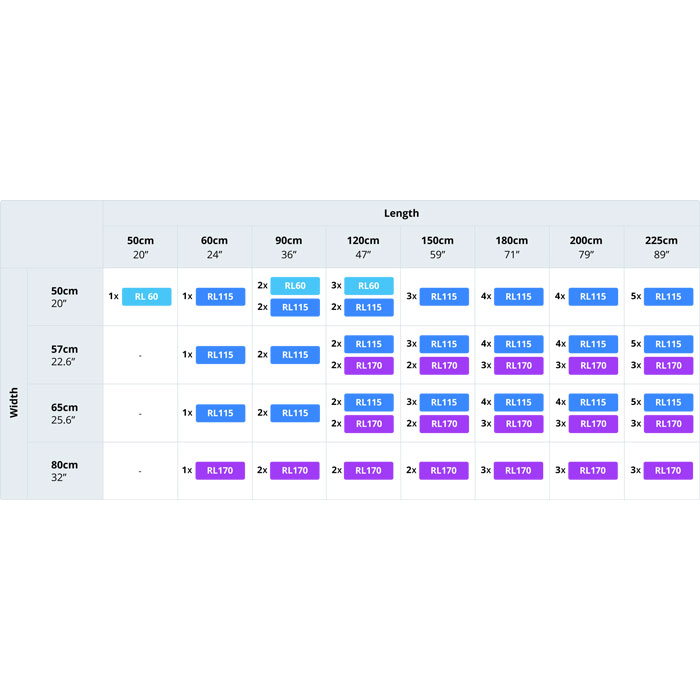Click the RL115 badge for 57cm width, 60cm length
The height and width of the screenshot is (700, 700).
[221, 355]
